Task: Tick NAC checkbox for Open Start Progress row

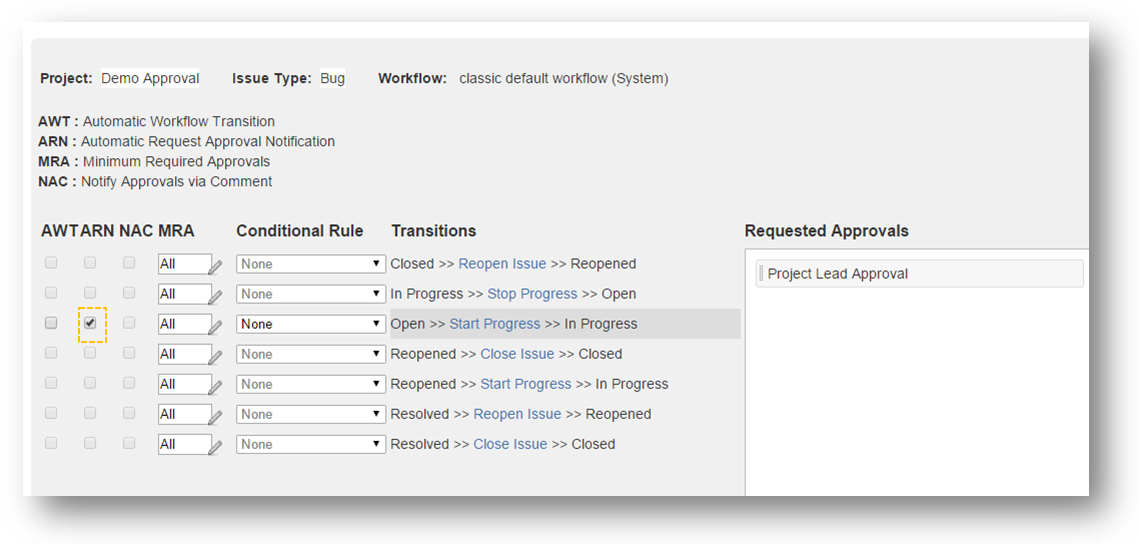Action: pos(129,323)
